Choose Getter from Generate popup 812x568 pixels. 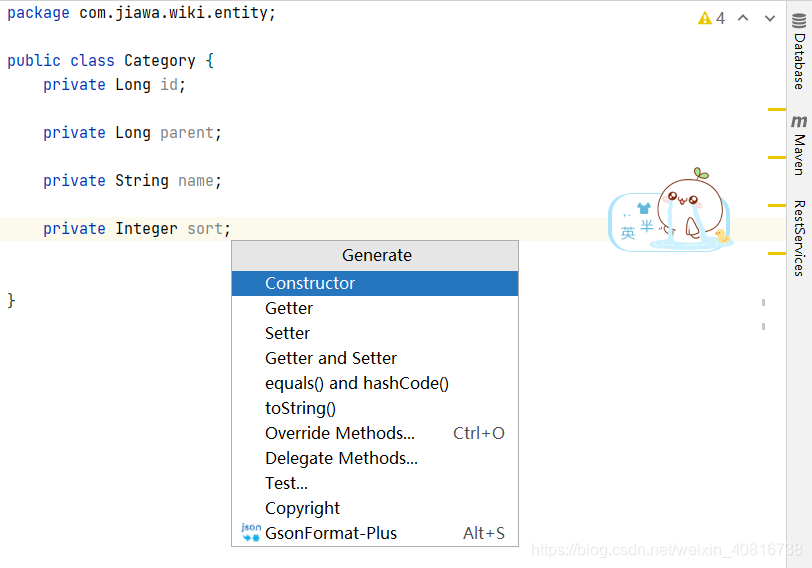pyautogui.click(x=375, y=308)
